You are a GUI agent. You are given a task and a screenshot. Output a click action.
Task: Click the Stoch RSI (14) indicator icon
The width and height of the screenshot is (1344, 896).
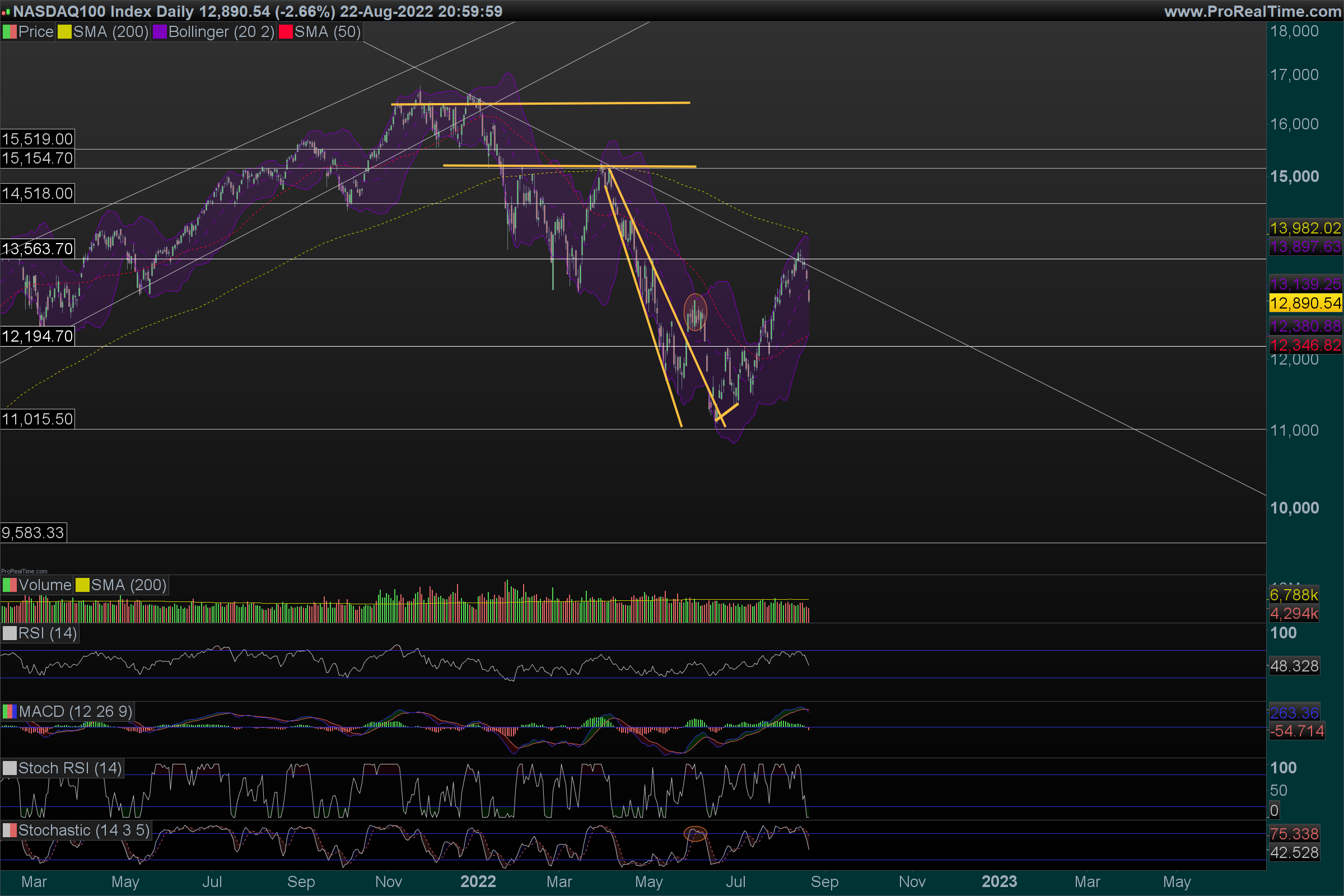click(9, 768)
